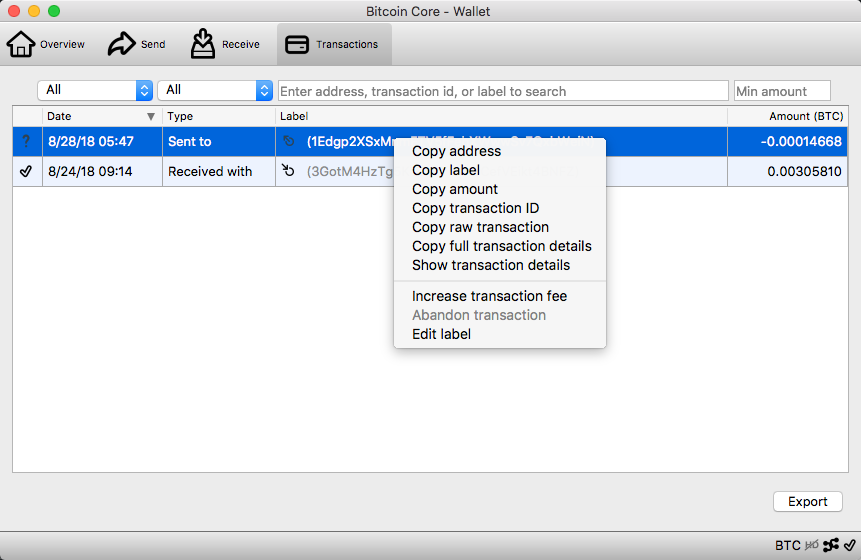Screen dimensions: 861x560
Task: Click the HD wallet status icon
Action: click(x=812, y=545)
